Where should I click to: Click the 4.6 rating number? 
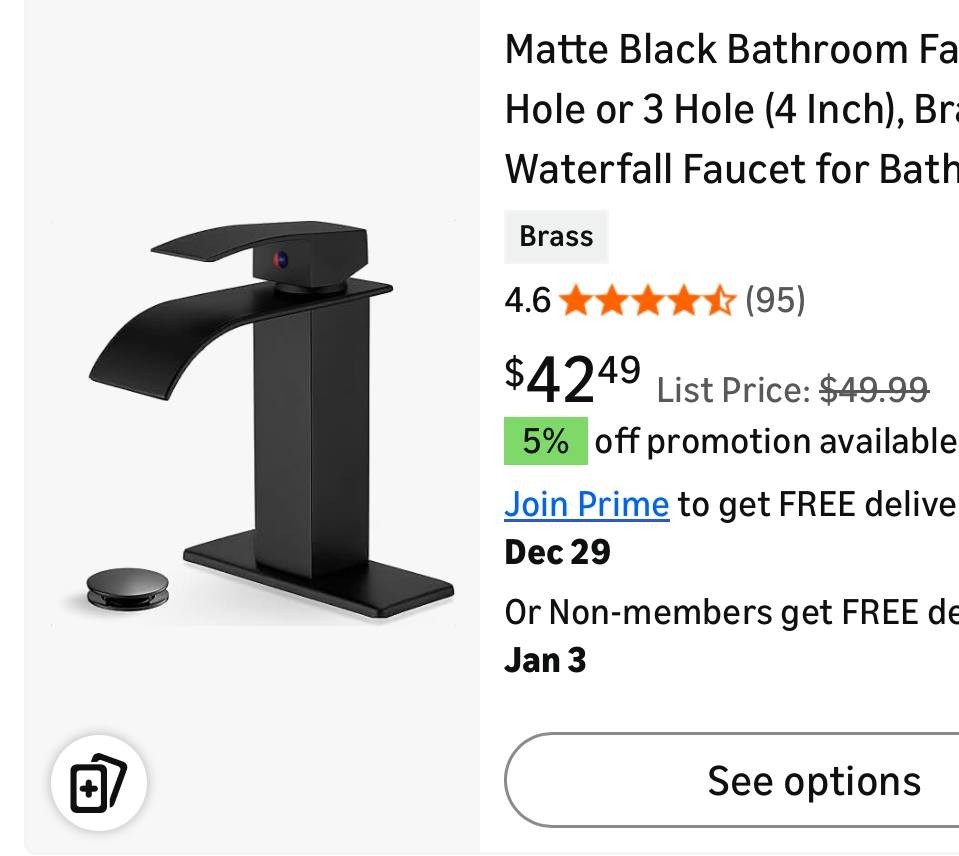[x=527, y=300]
